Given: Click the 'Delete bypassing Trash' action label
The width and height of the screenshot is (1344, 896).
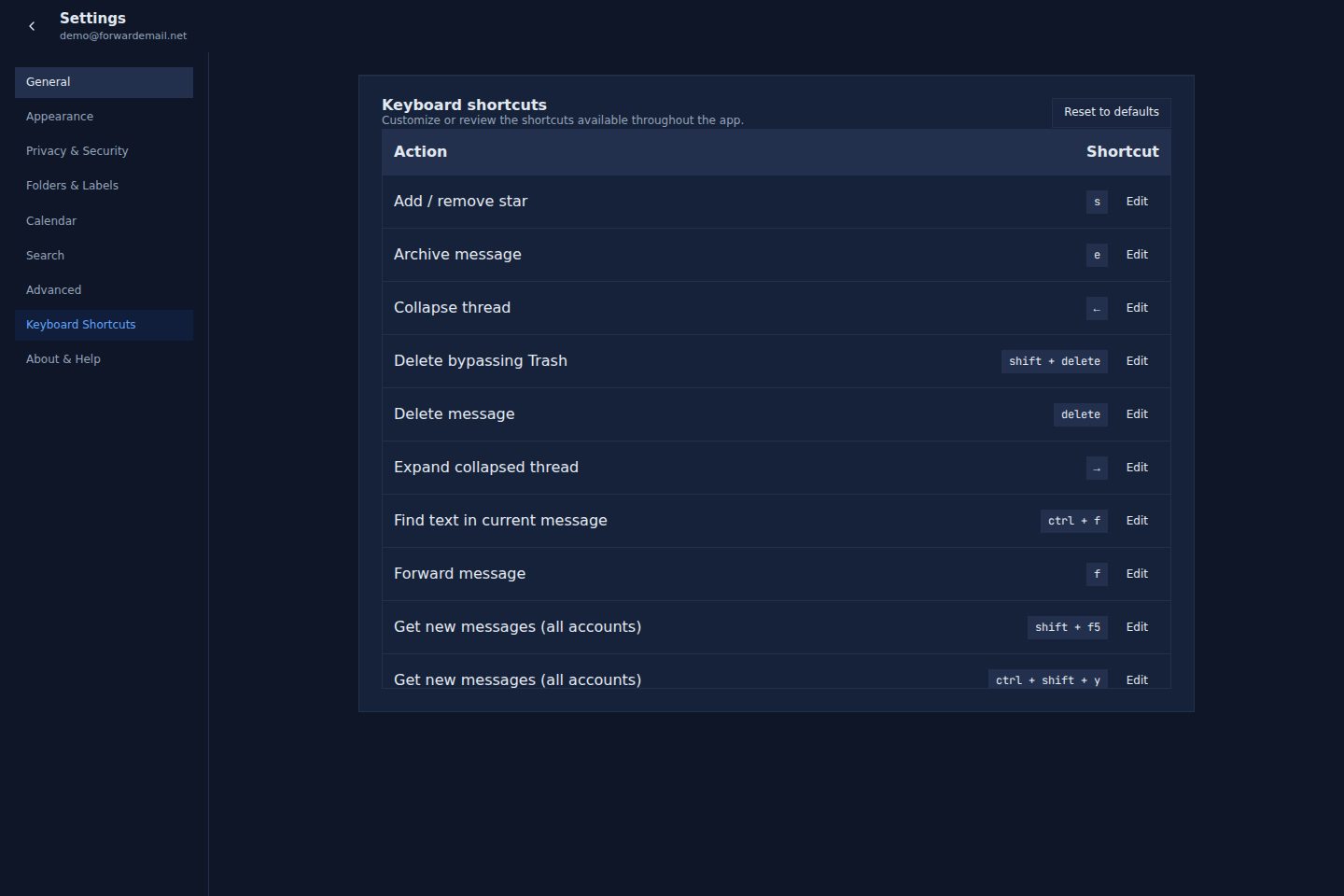Looking at the screenshot, I should point(481,361).
